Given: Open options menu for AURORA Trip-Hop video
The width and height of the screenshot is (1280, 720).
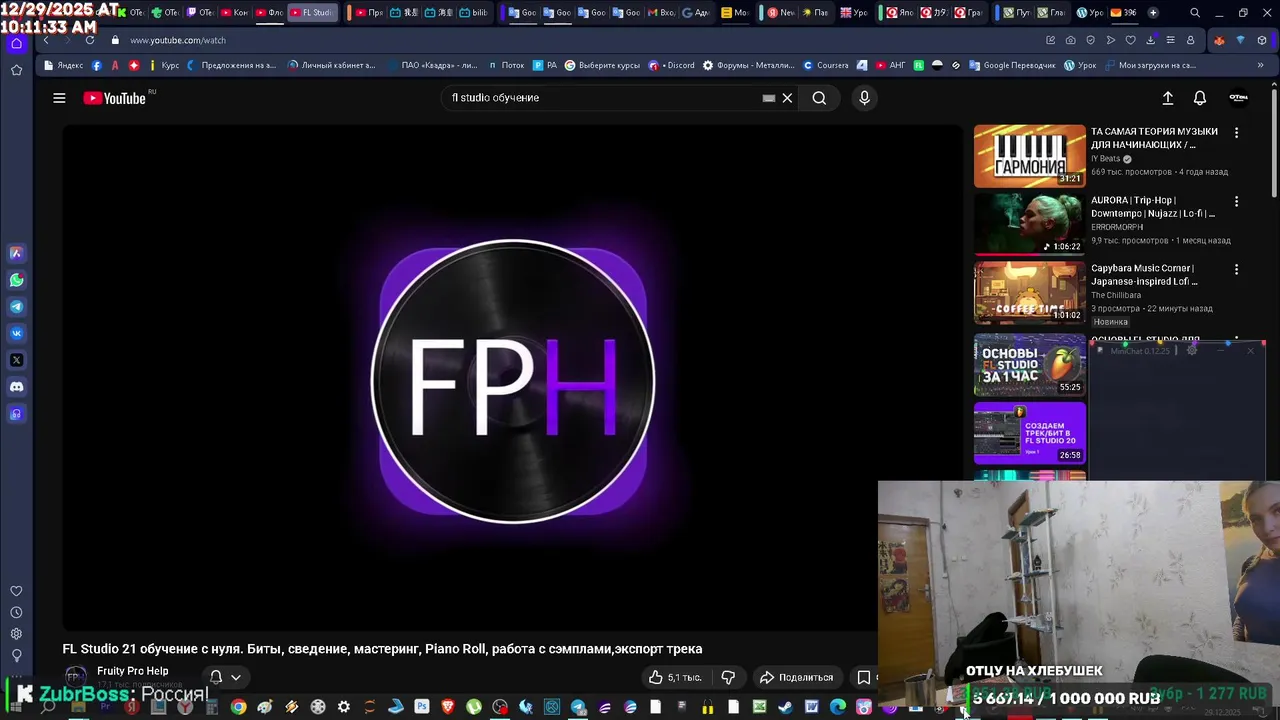Looking at the screenshot, I should pos(1236,201).
